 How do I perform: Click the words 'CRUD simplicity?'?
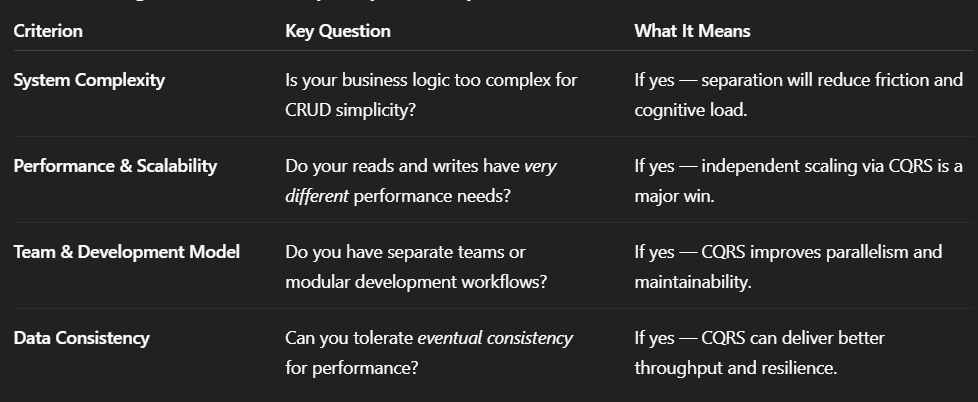pos(350,110)
